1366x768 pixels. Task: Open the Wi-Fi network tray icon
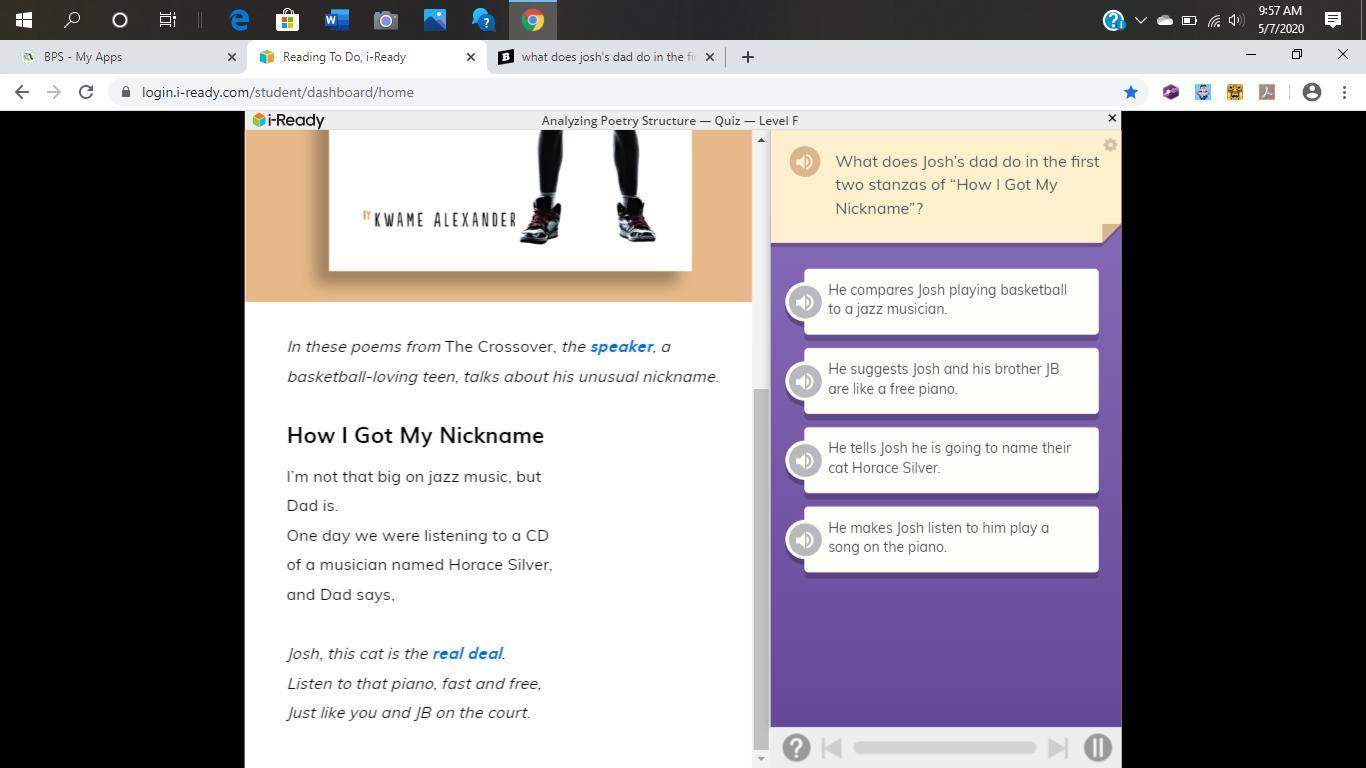click(1213, 20)
